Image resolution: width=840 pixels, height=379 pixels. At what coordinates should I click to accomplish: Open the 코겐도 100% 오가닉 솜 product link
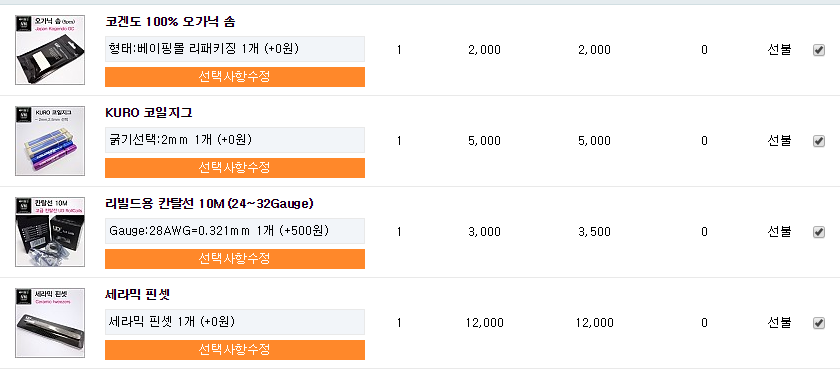pos(170,22)
